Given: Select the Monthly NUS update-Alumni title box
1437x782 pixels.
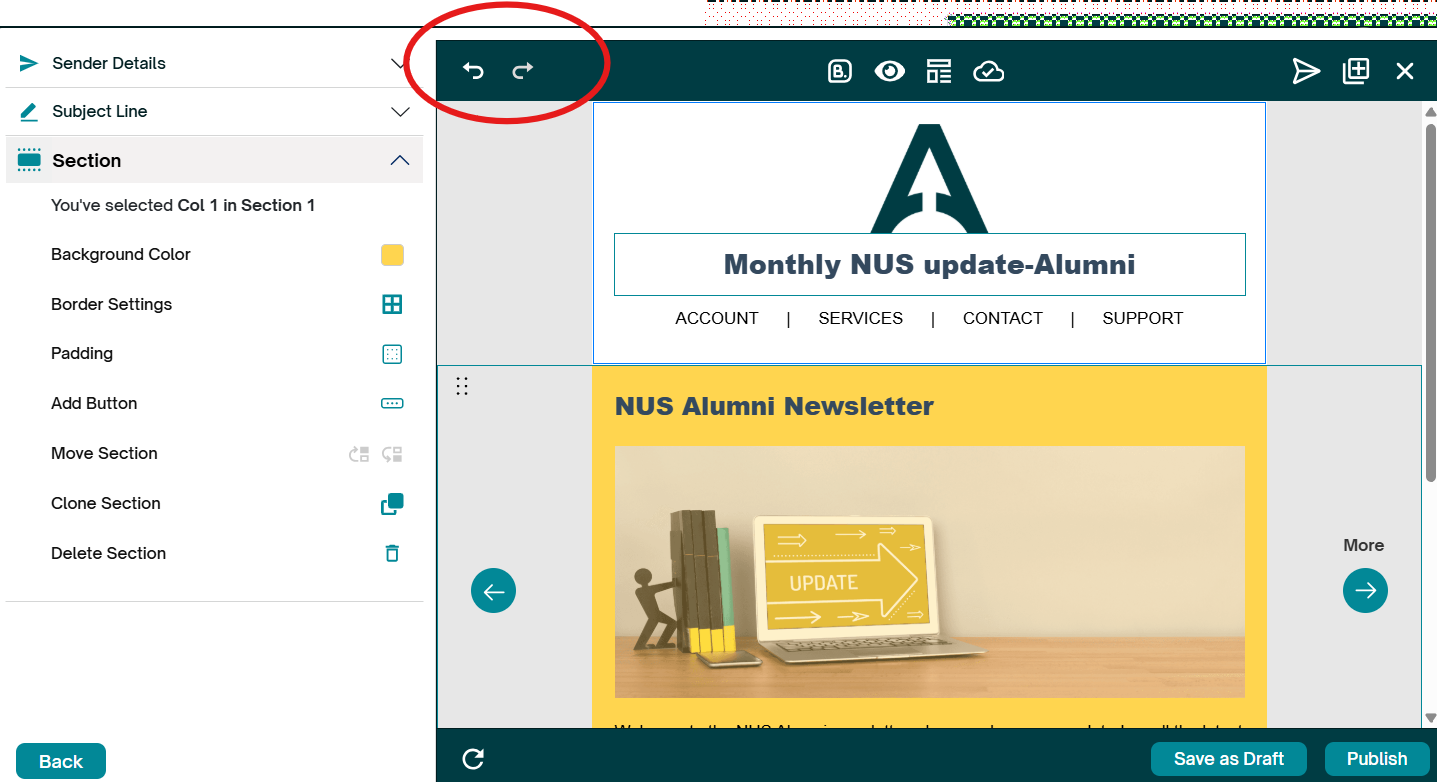Looking at the screenshot, I should [930, 265].
